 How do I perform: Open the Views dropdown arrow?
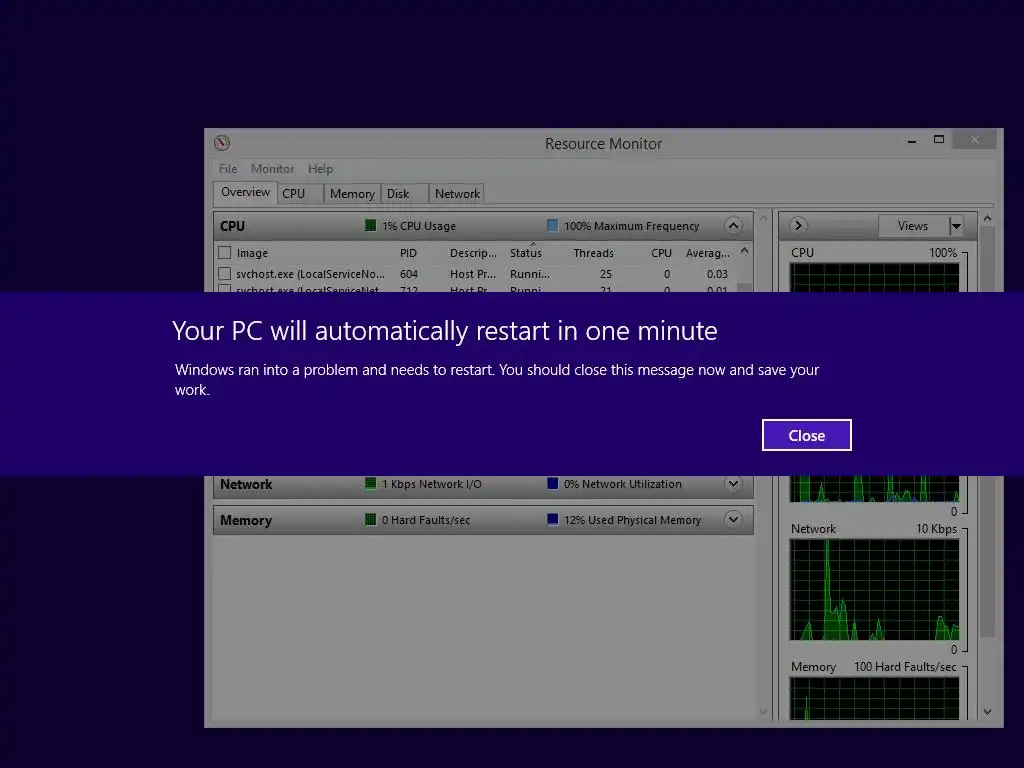point(956,226)
